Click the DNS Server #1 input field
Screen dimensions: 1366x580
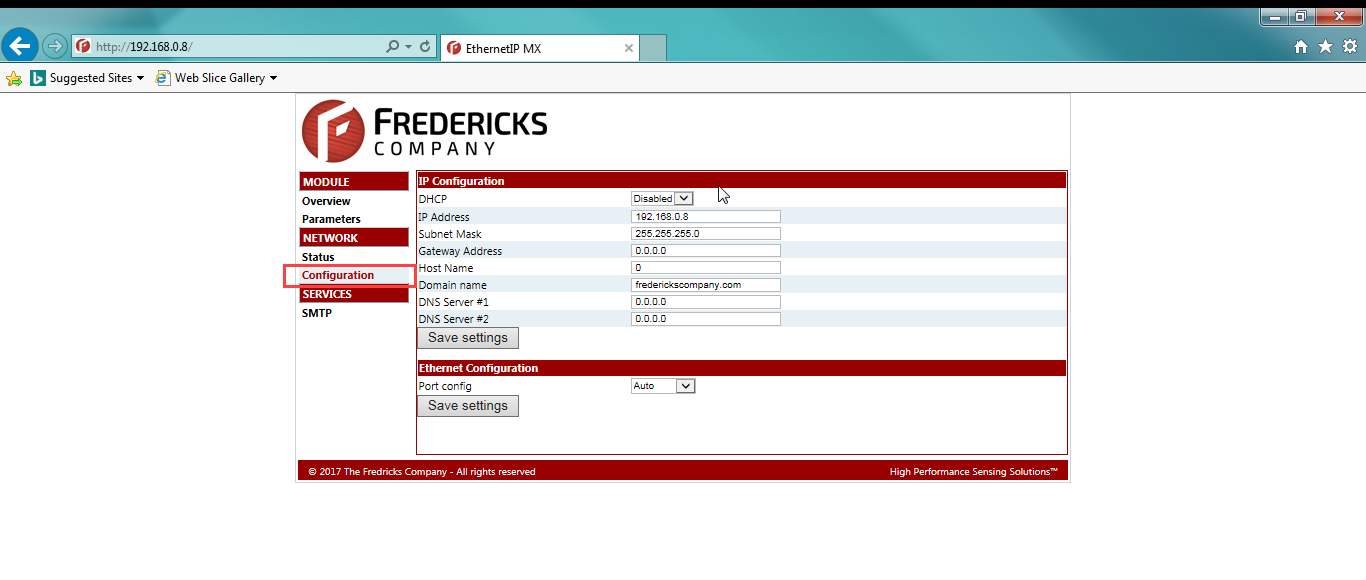[x=706, y=302]
